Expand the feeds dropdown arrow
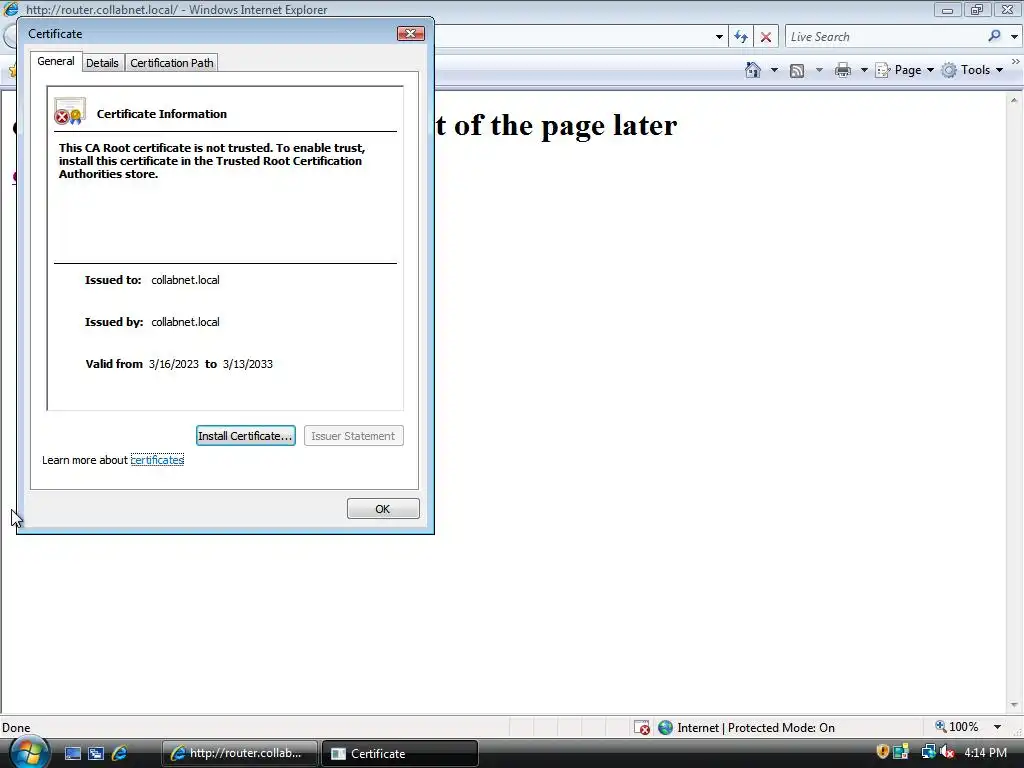The image size is (1024, 768). [x=819, y=70]
